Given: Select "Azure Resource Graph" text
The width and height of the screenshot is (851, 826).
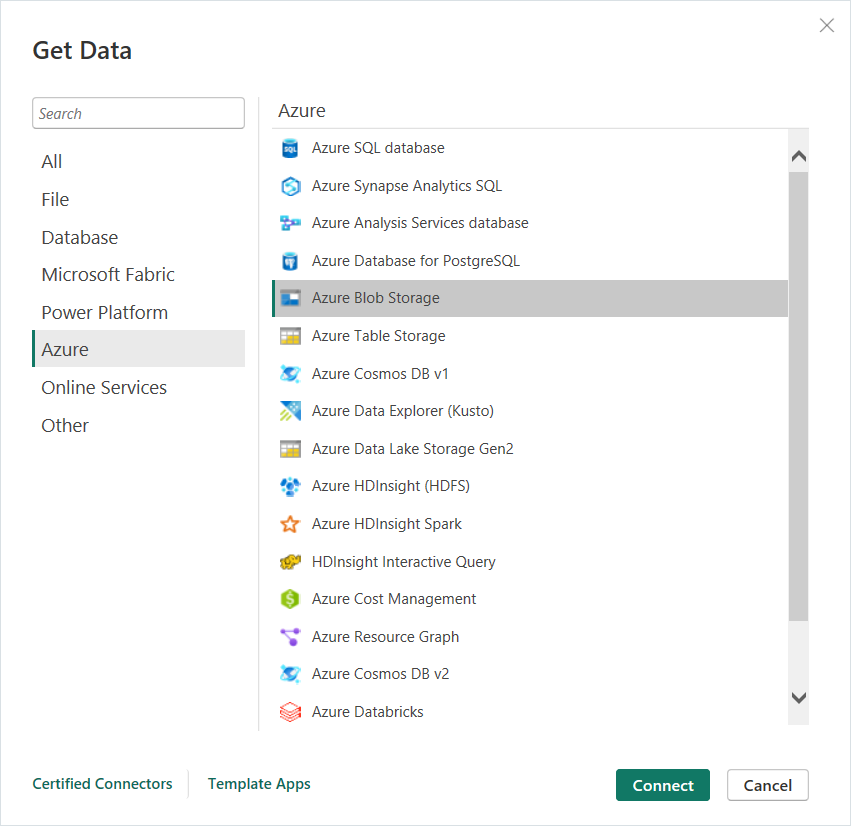Looking at the screenshot, I should (x=385, y=637).
